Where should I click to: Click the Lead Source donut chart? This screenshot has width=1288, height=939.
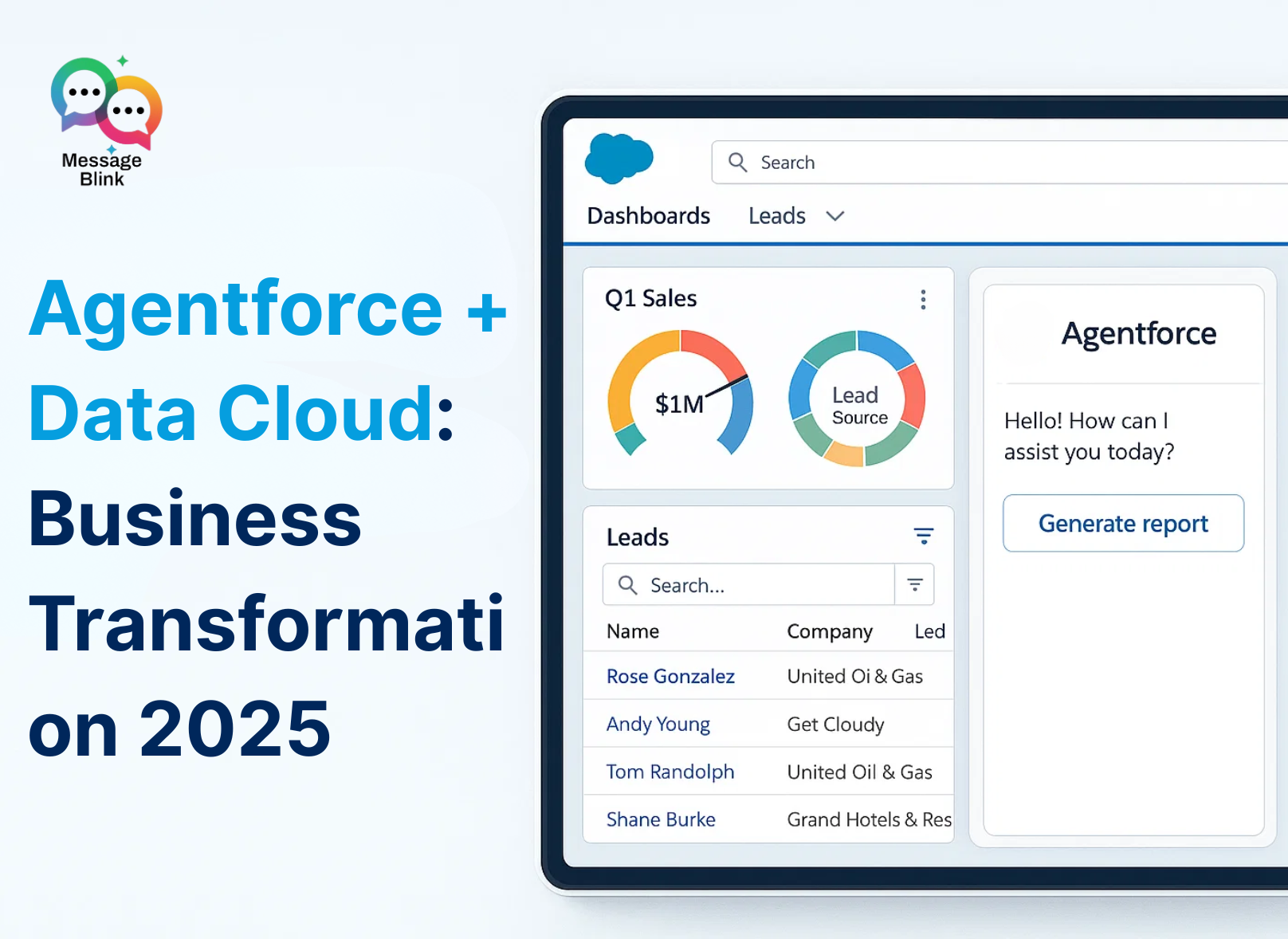point(857,399)
